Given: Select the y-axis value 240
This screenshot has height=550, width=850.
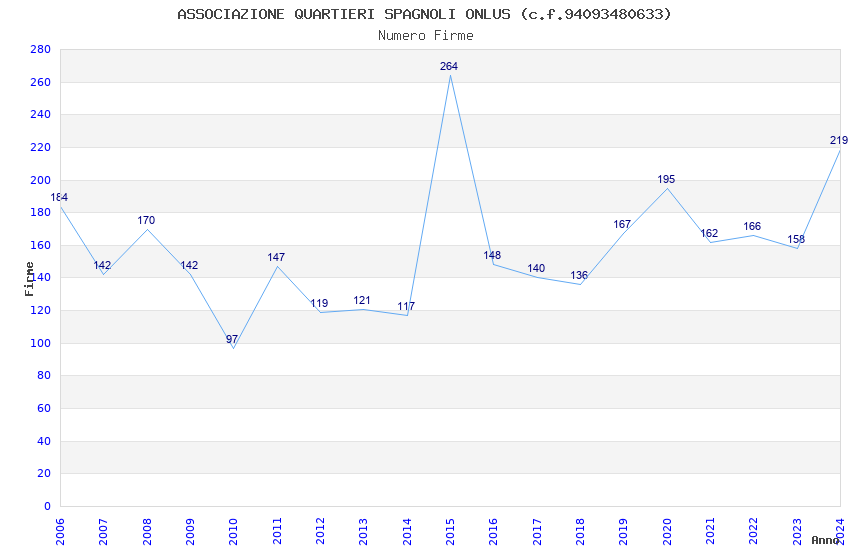Looking at the screenshot, I should click(x=41, y=114).
